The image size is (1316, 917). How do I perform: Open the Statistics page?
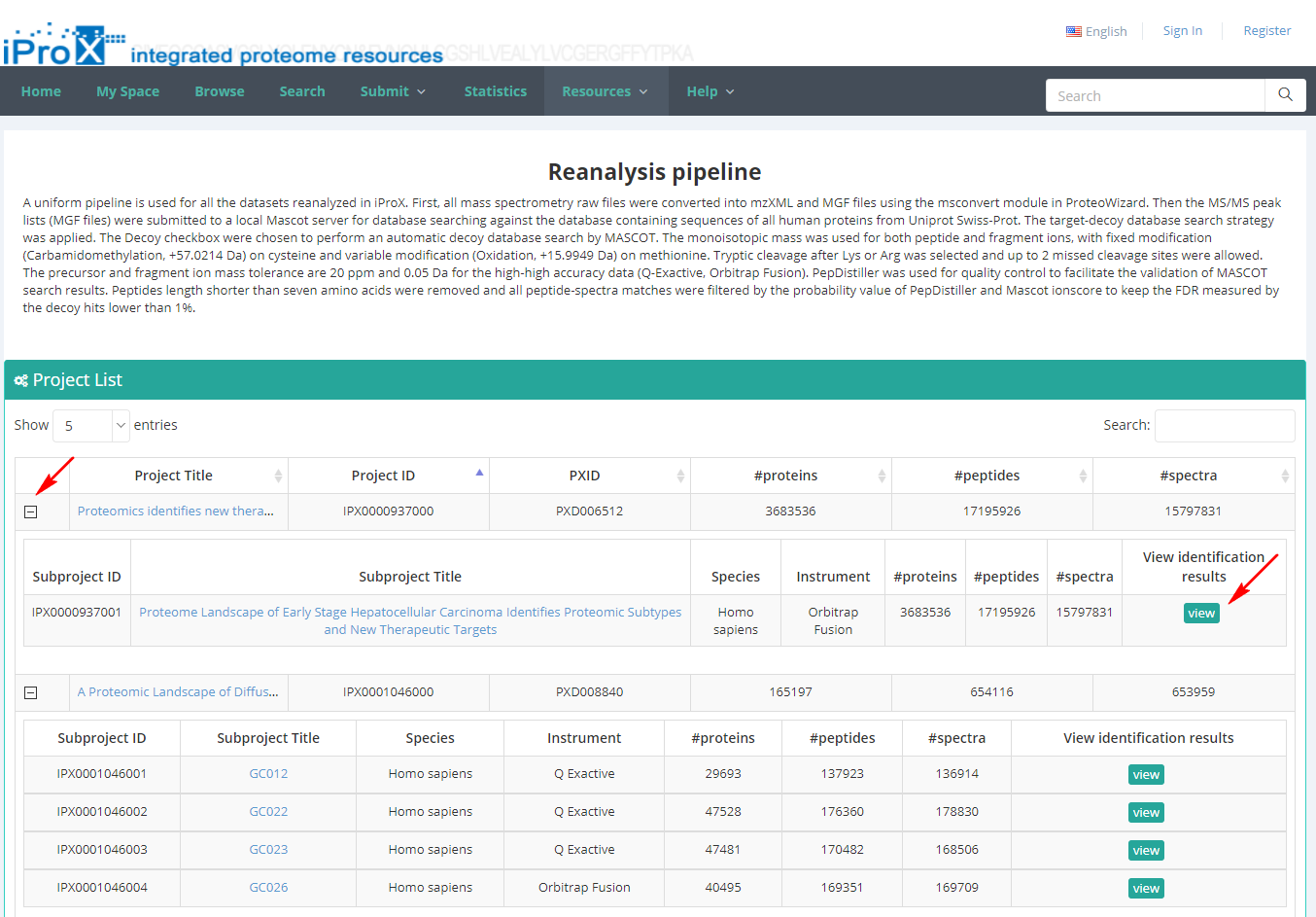coord(496,91)
